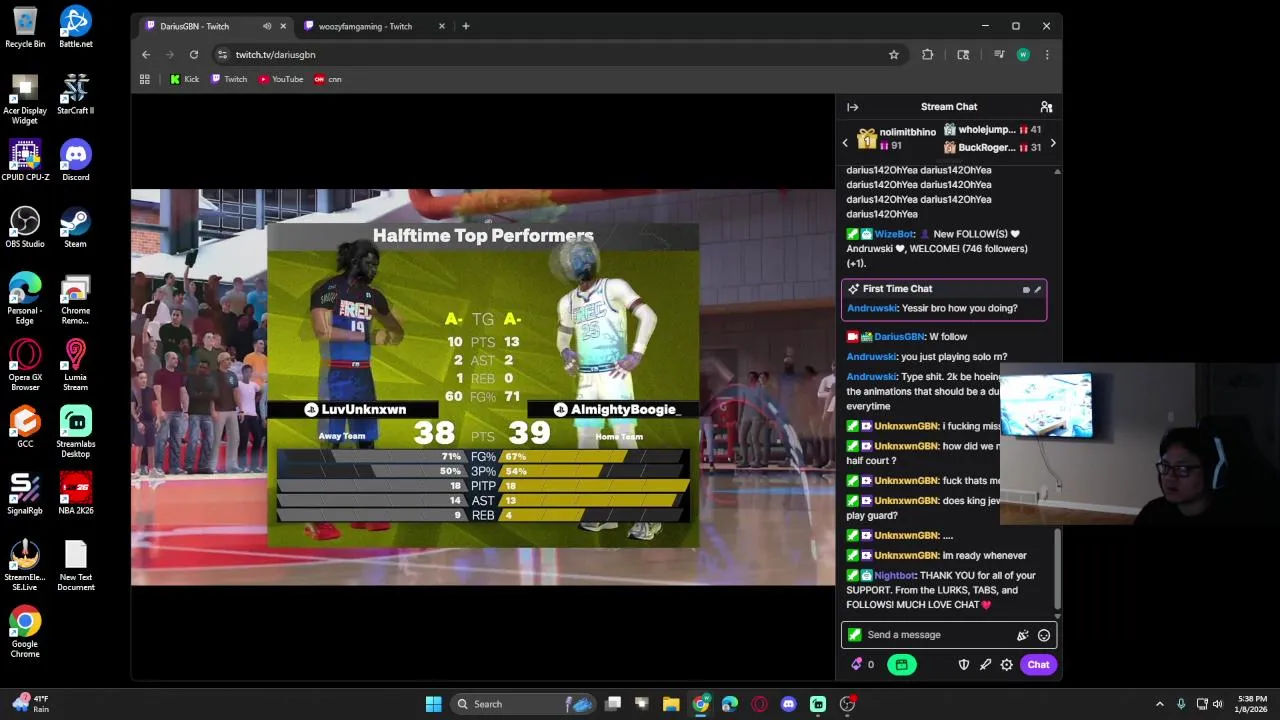This screenshot has height=720, width=1280.
Task: Click the Twitch stream video player
Action: 483,387
